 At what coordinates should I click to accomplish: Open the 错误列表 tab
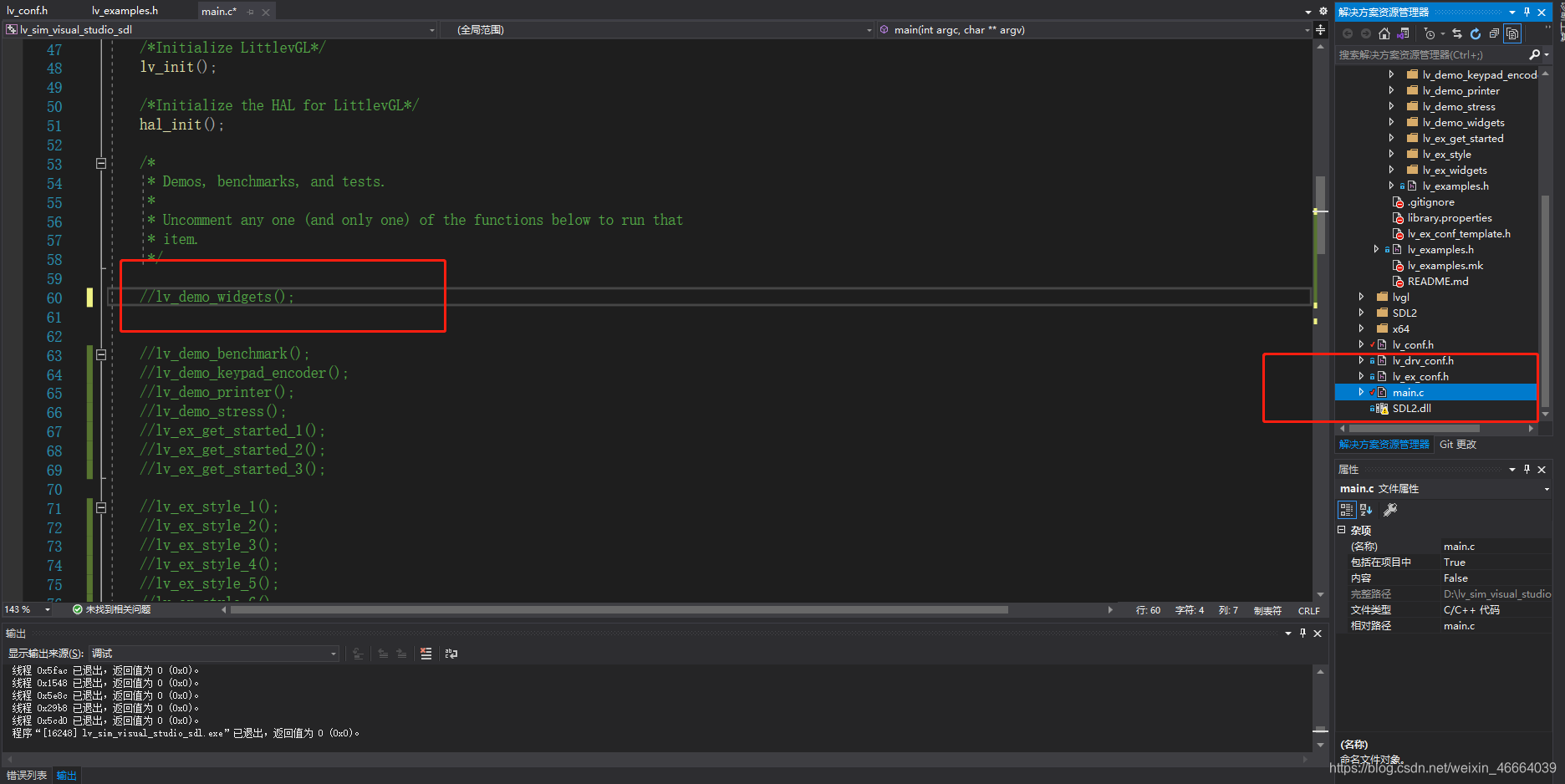[27, 776]
